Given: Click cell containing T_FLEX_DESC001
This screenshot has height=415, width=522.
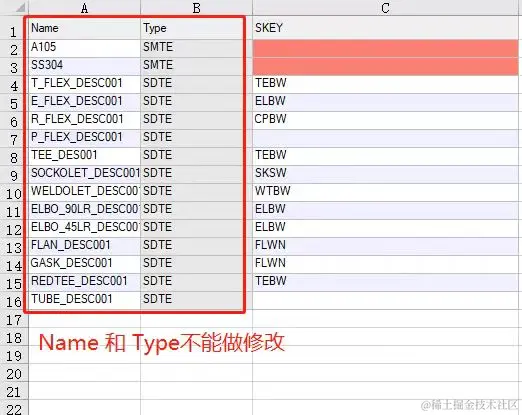Looking at the screenshot, I should pos(85,84).
